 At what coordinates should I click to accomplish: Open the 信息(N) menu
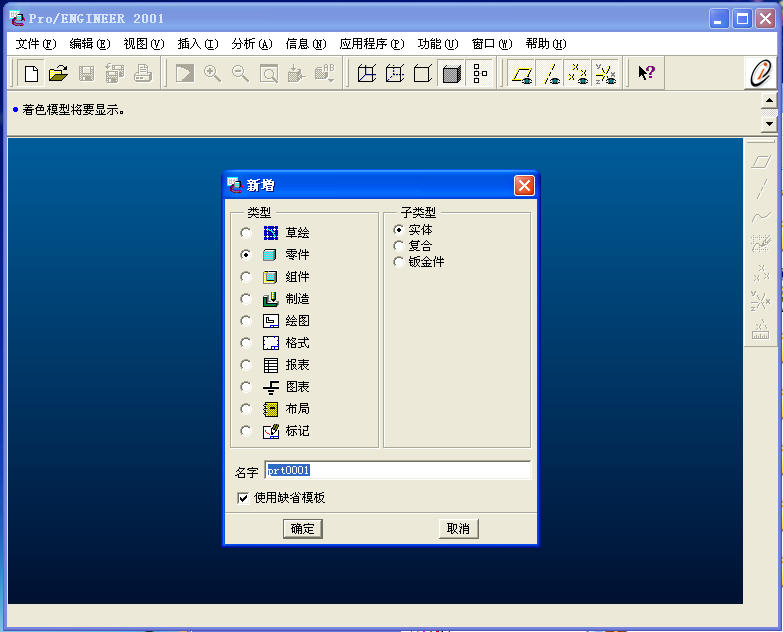pos(306,44)
